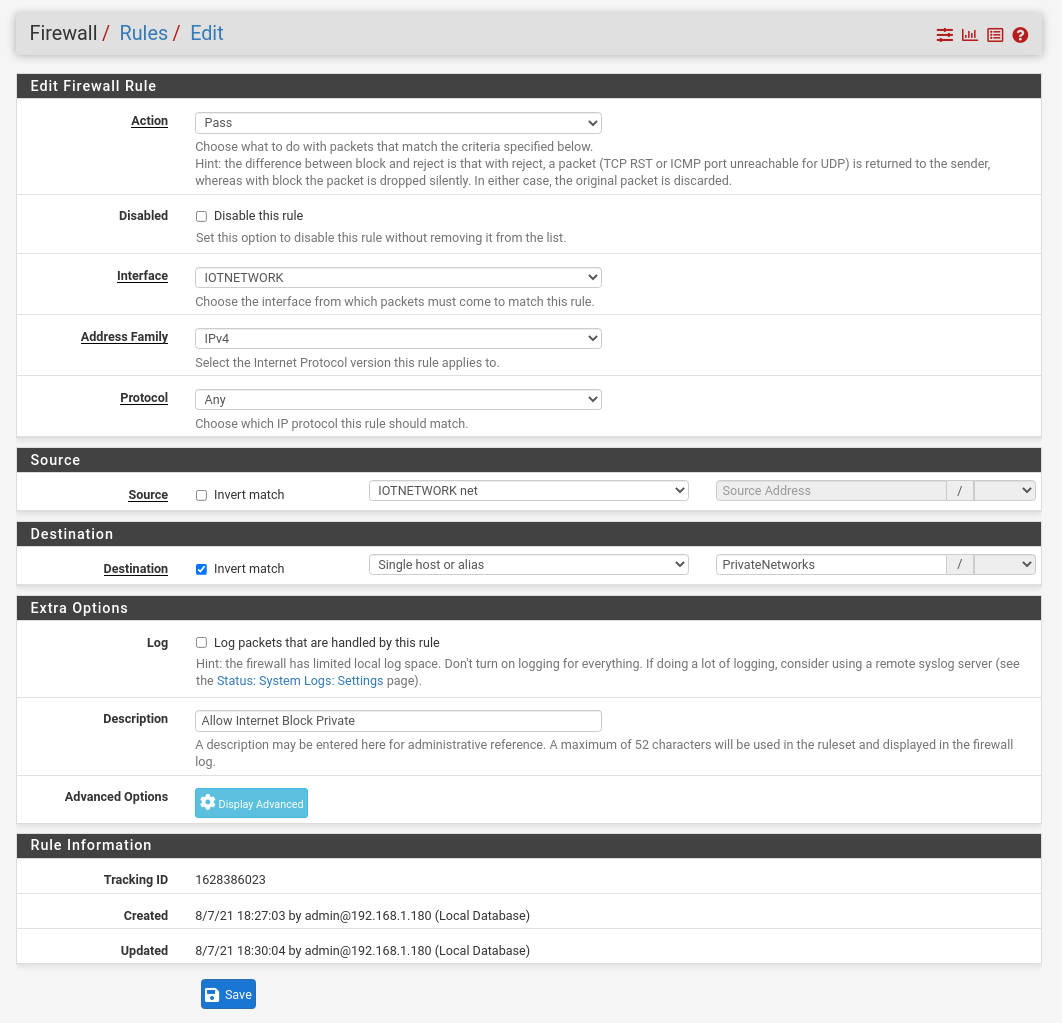
Task: Navigate to Rules via the breadcrumb
Action: pyautogui.click(x=143, y=33)
